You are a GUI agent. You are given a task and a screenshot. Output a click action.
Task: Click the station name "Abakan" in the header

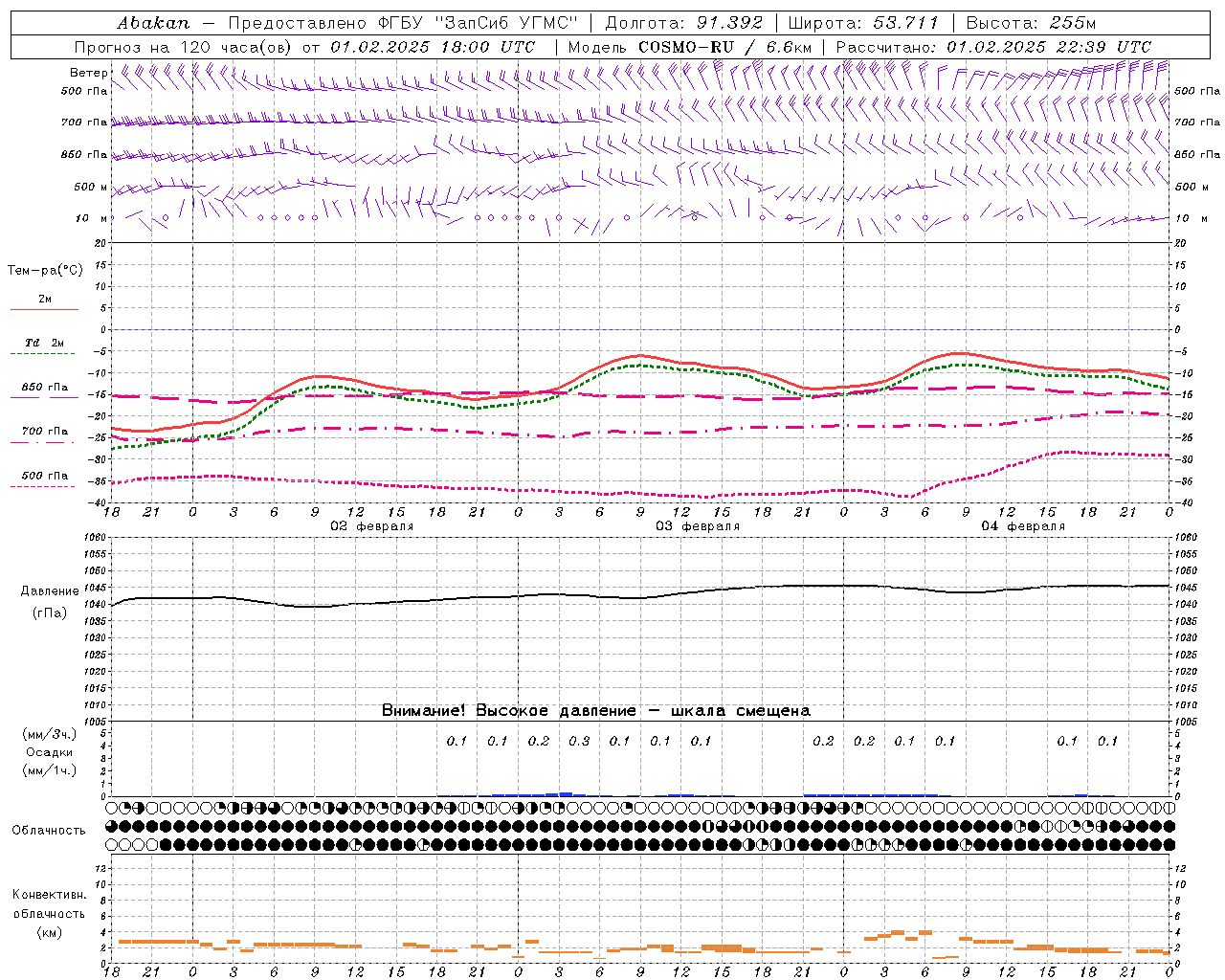pos(153,22)
